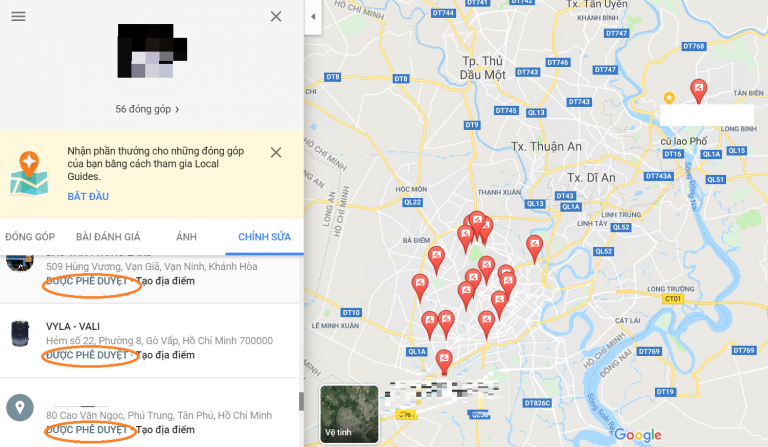Click the 80 Cao Văn Ngọc location pin icon
This screenshot has width=768, height=447.
(20, 407)
